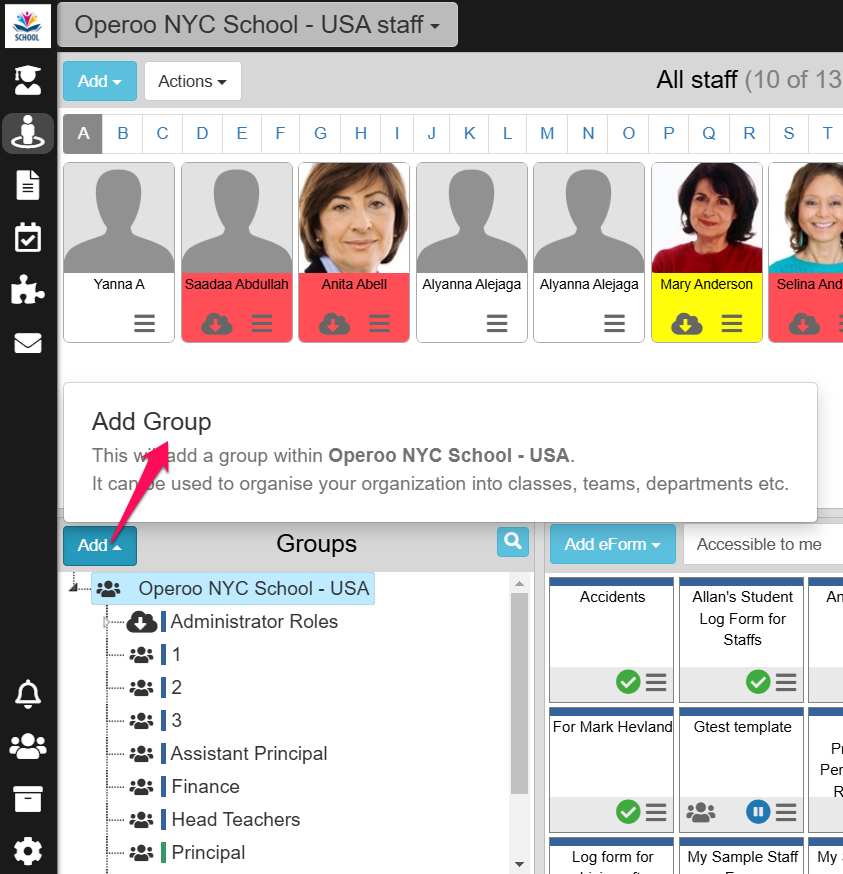Open Anita Abell's staff photo
Viewport: 843px width, 874px height.
[x=354, y=218]
